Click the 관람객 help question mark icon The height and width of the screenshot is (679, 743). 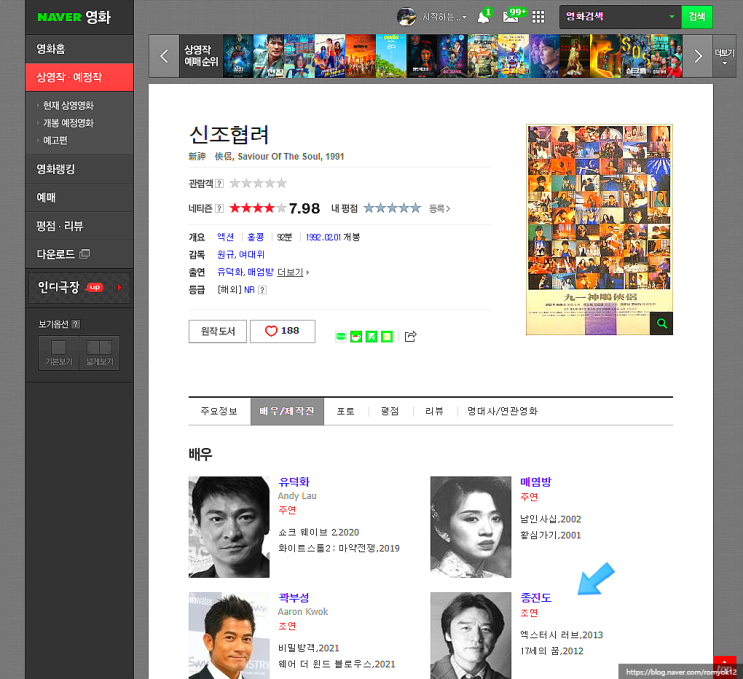[x=219, y=183]
